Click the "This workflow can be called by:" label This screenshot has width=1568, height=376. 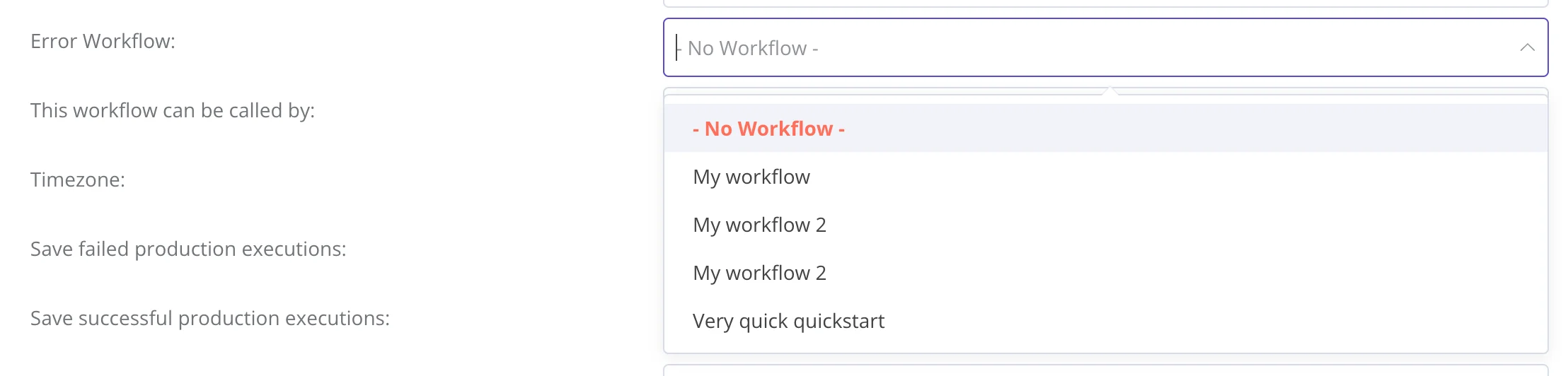pos(172,110)
